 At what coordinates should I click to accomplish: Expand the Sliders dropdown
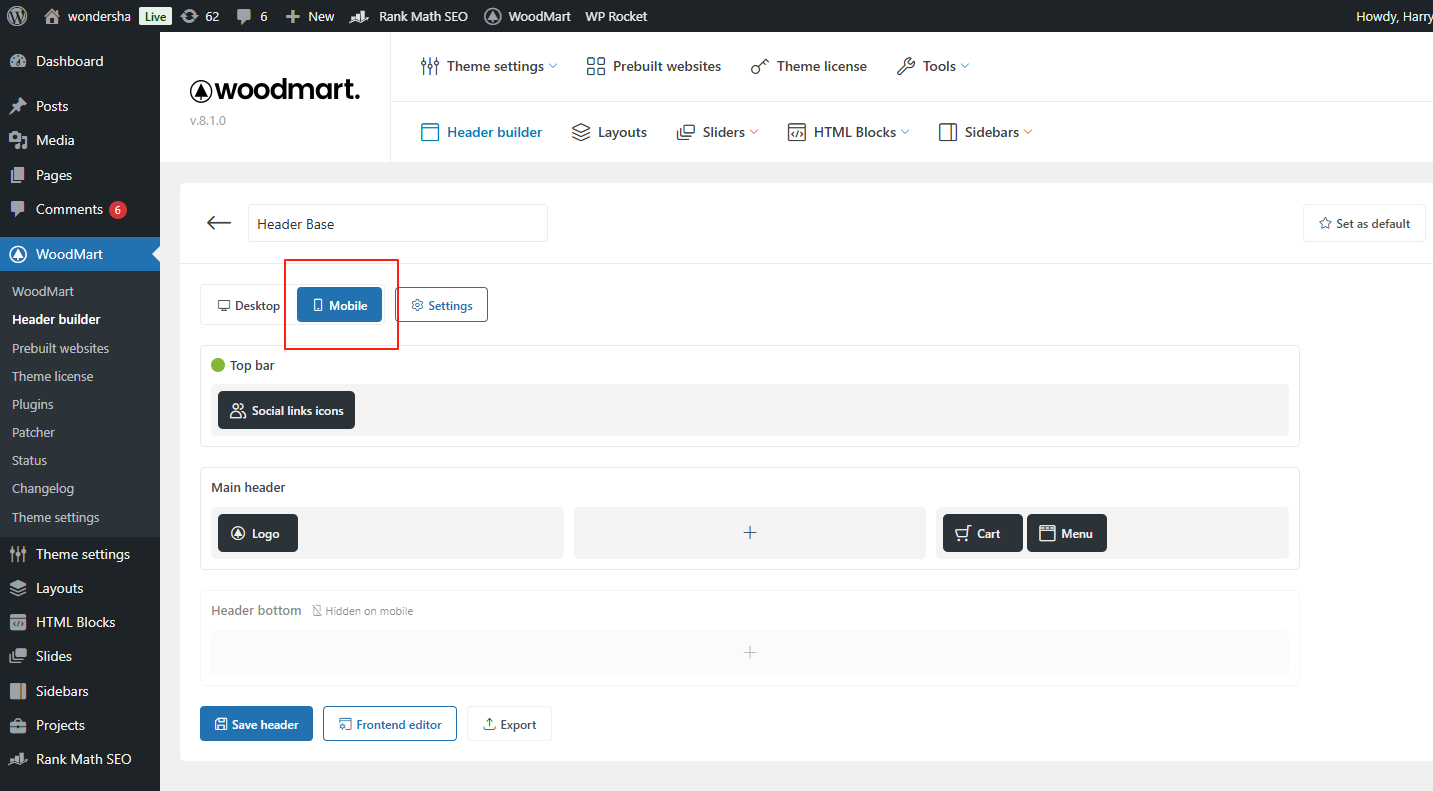[717, 132]
